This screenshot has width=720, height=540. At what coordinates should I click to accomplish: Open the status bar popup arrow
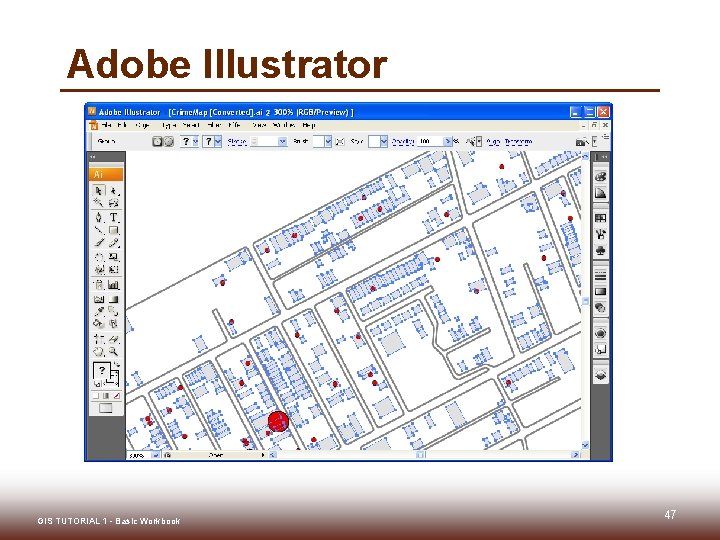(263, 456)
